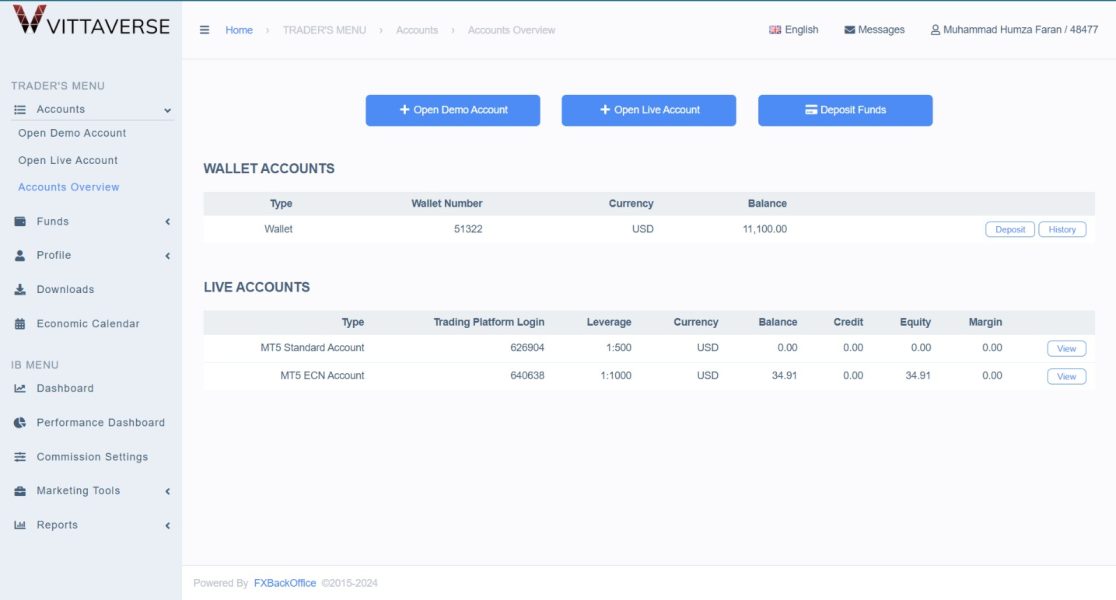The width and height of the screenshot is (1116, 600).
Task: Expand the Profile submenu chevron
Action: (167, 256)
